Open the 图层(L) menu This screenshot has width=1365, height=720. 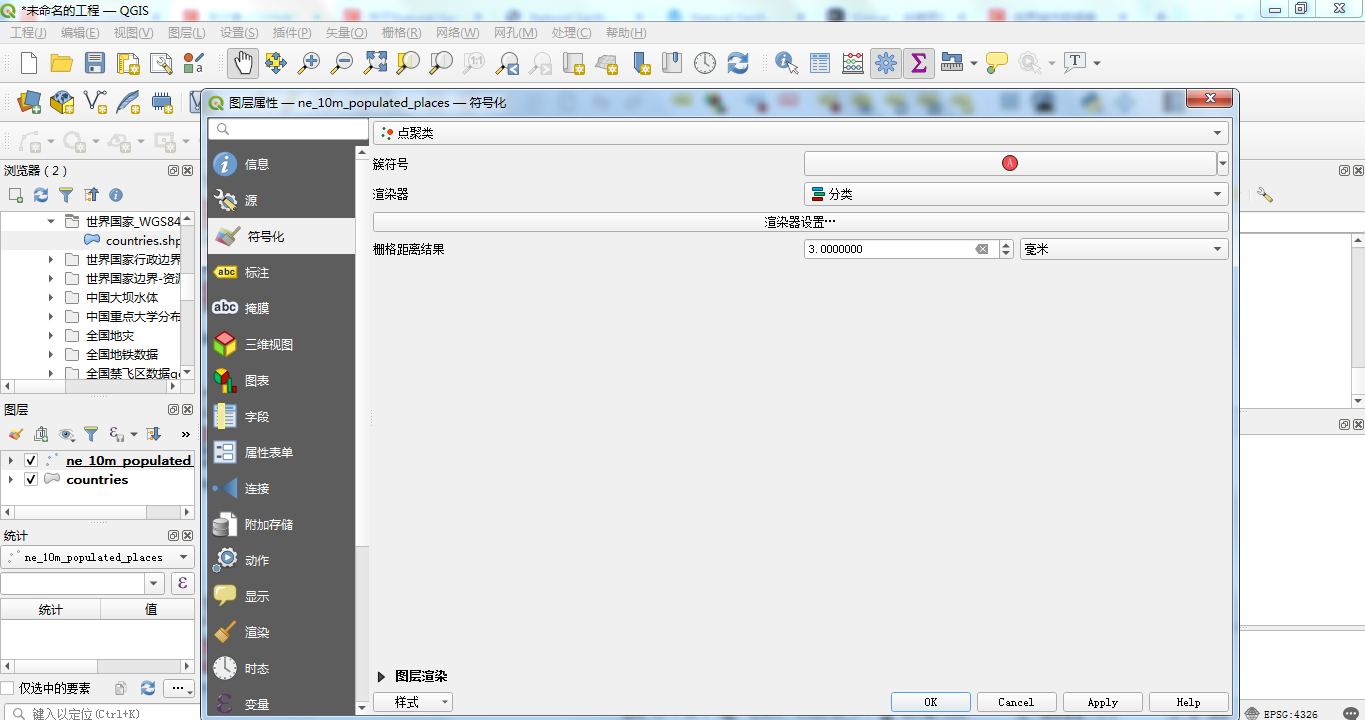coord(186,33)
